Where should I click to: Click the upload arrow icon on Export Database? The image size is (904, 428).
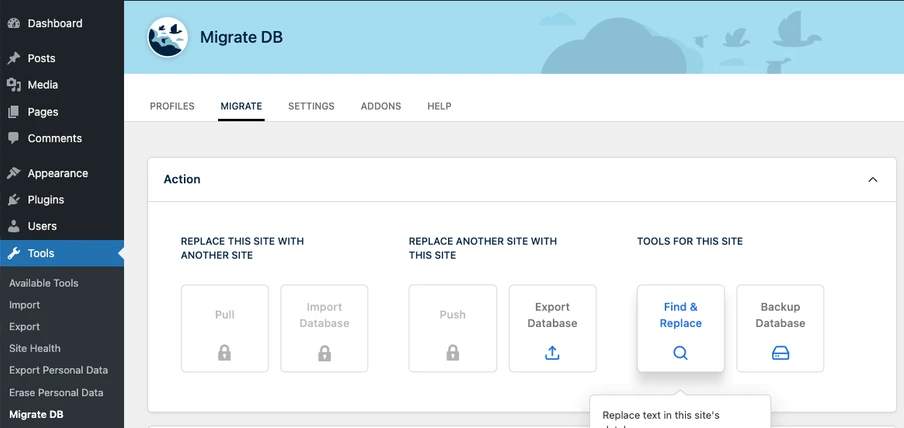tap(552, 353)
